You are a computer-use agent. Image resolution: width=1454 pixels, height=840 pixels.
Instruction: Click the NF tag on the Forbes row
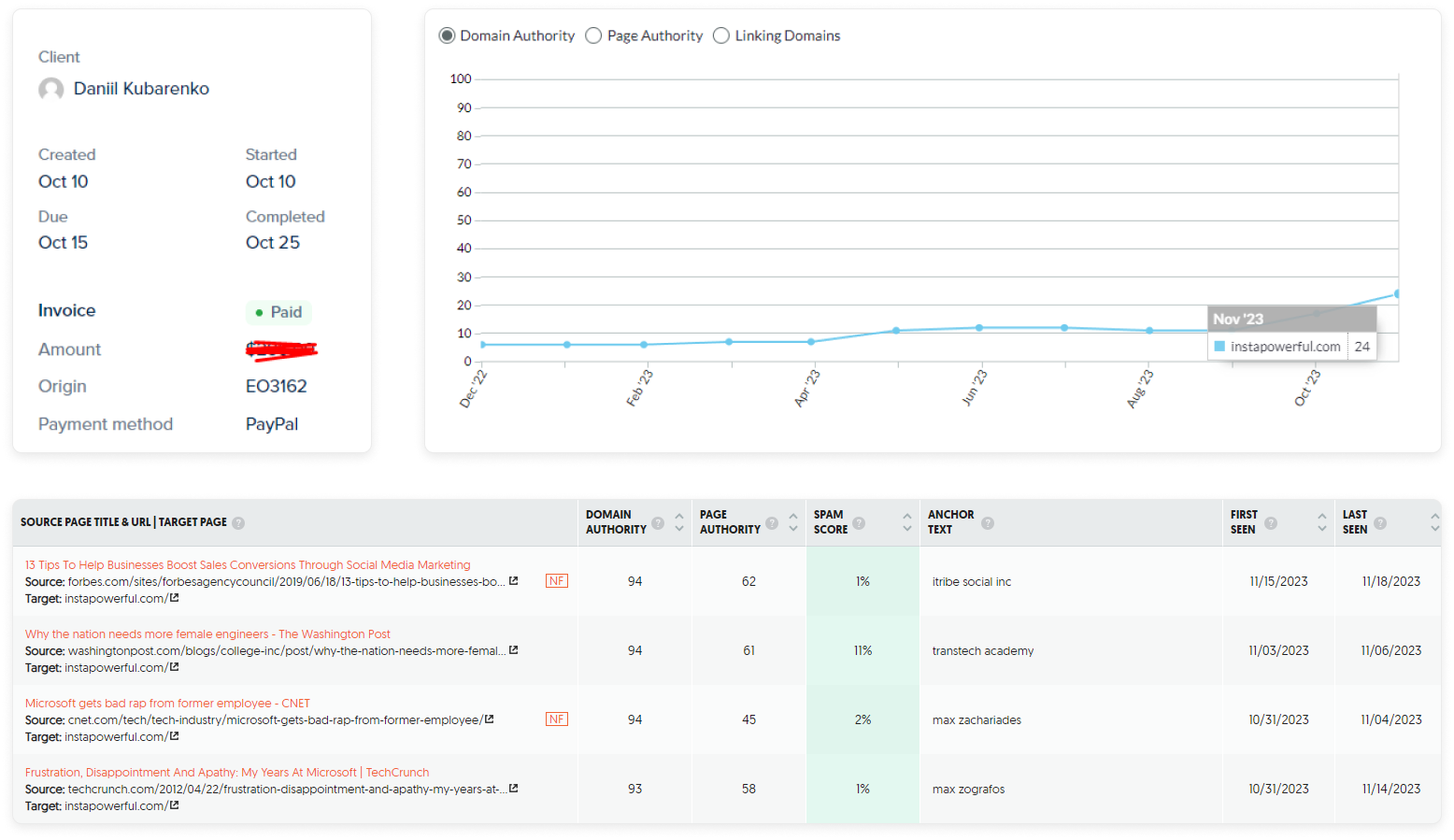point(557,581)
